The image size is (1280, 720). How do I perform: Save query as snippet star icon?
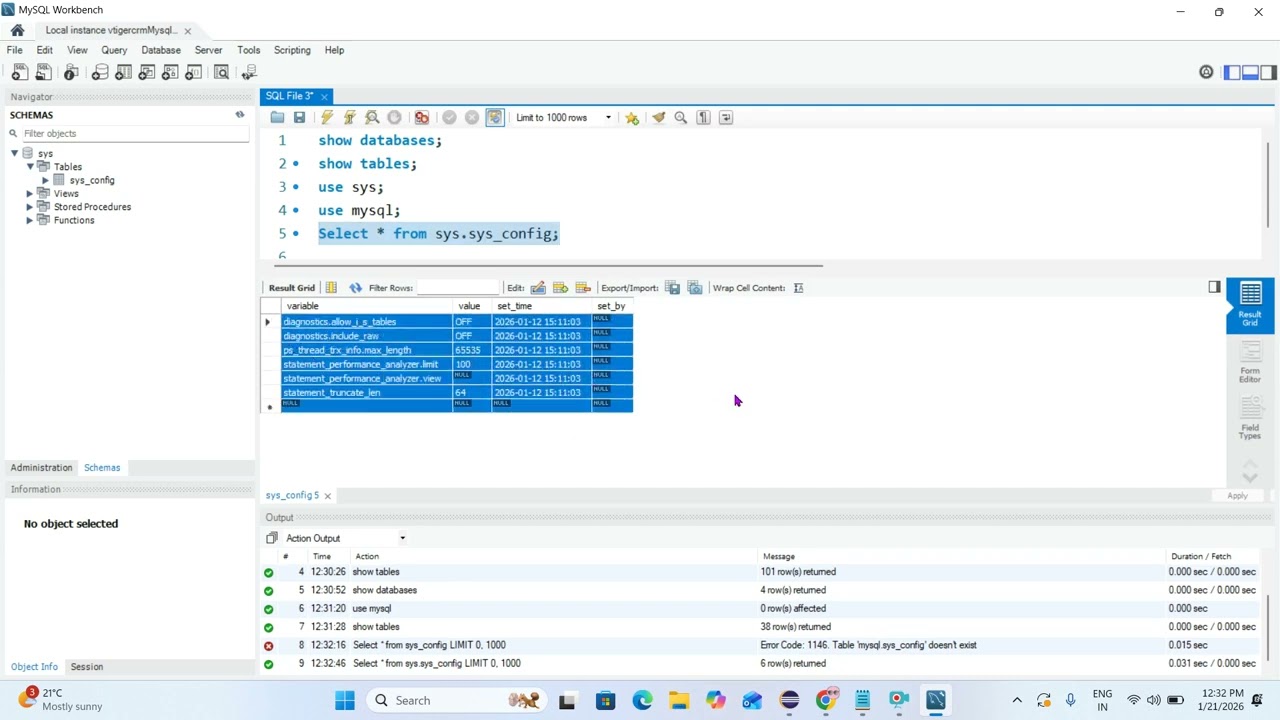pos(632,118)
